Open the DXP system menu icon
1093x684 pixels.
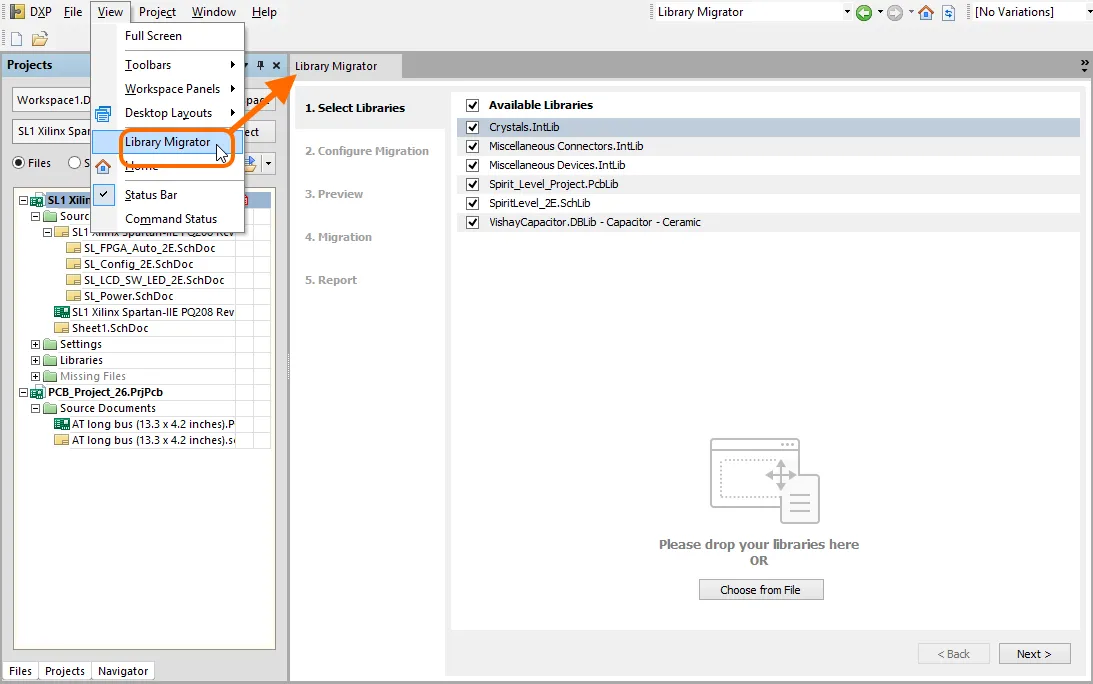pyautogui.click(x=17, y=12)
